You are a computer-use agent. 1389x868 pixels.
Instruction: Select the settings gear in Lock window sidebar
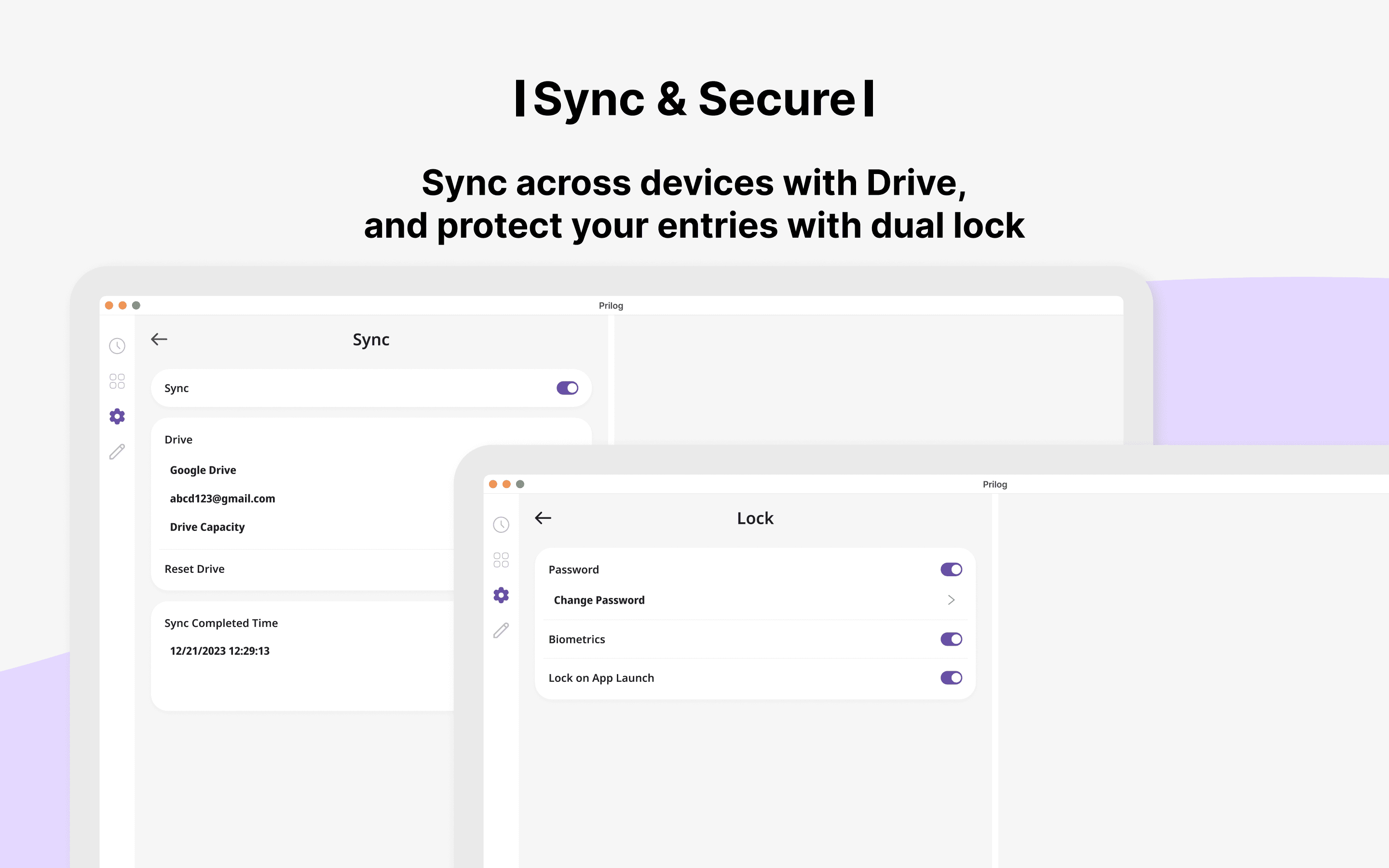(501, 596)
